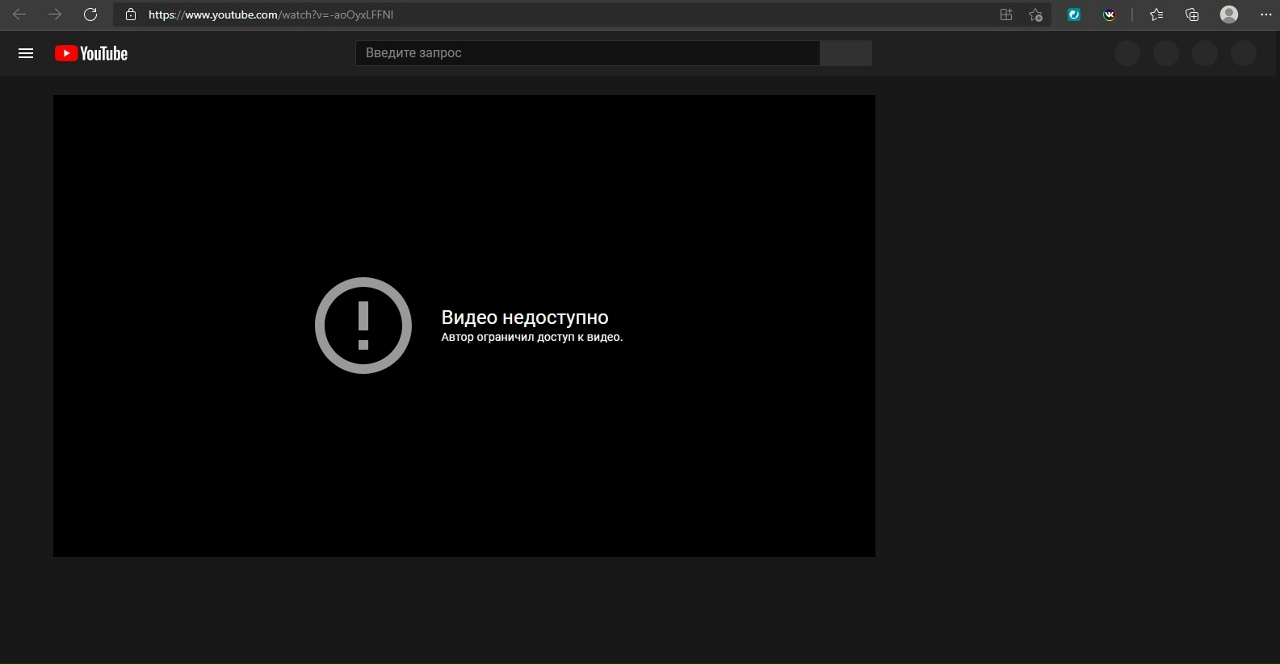The width and height of the screenshot is (1280, 664).
Task: Click the site security icon in address bar
Action: pyautogui.click(x=131, y=15)
